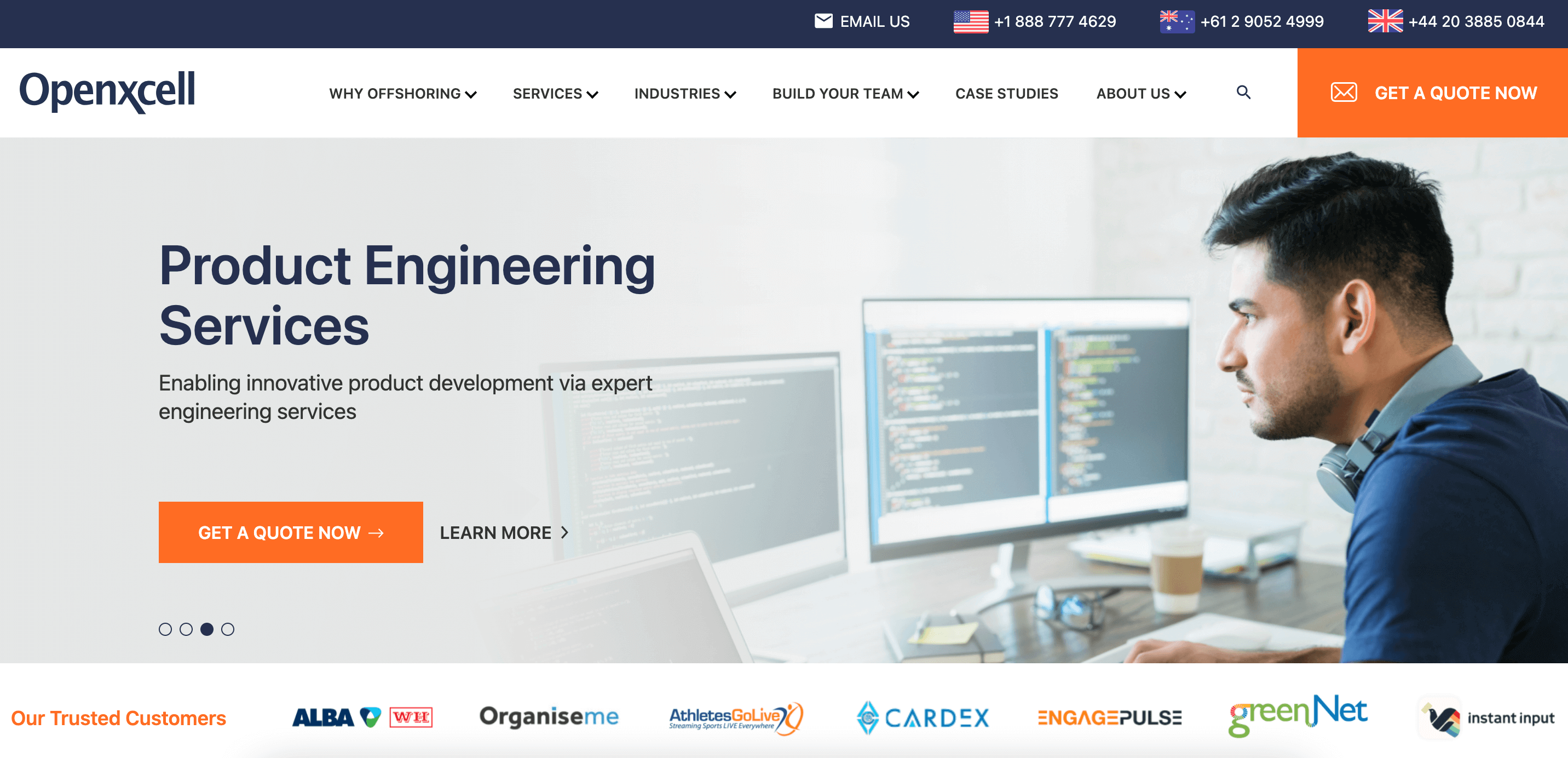Viewport: 1568px width, 758px height.
Task: Expand the Services navigation dropdown
Action: (x=554, y=92)
